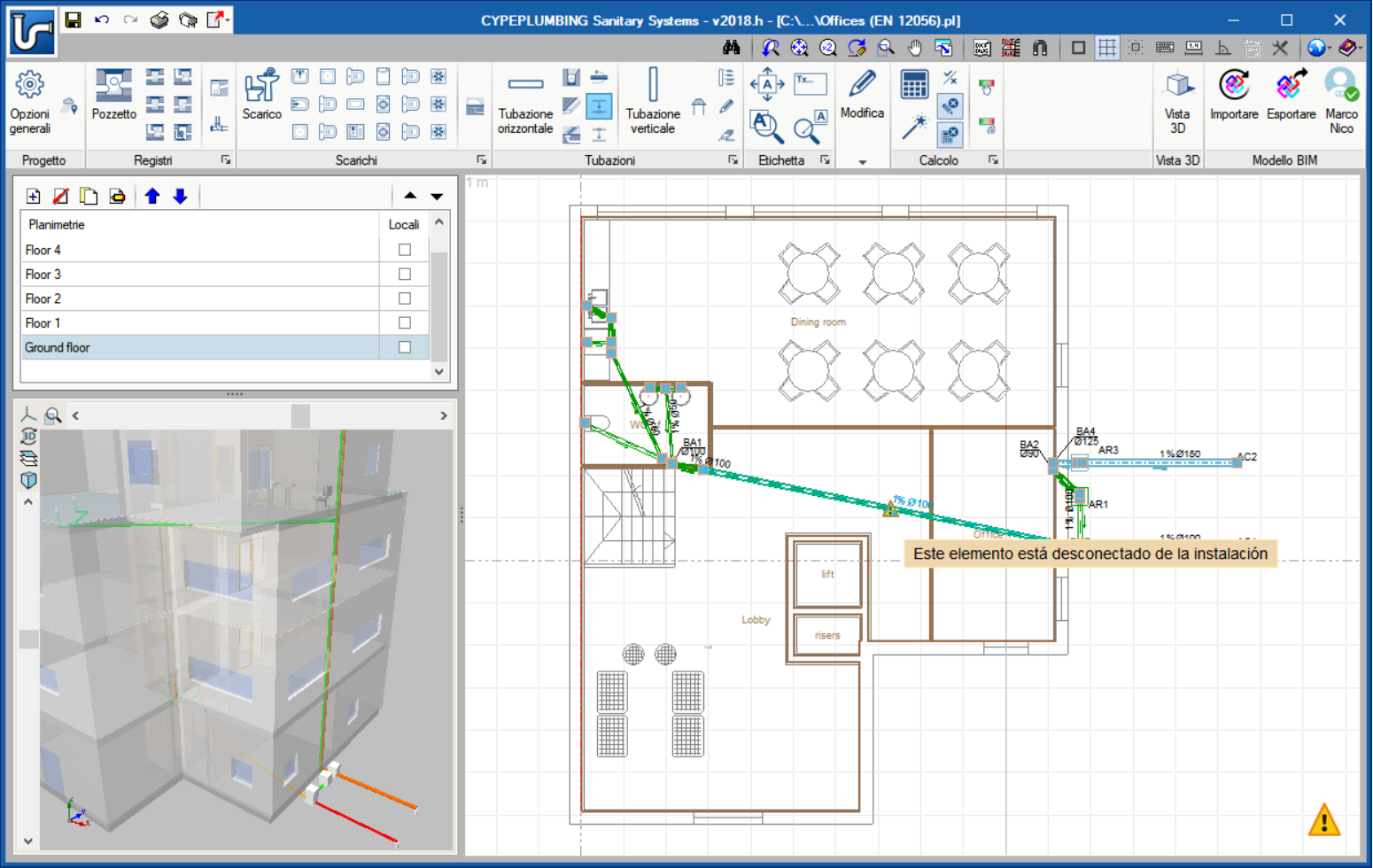Click right arrow of 3D view scrollbar
Screen dimensions: 1373x868
(444, 415)
